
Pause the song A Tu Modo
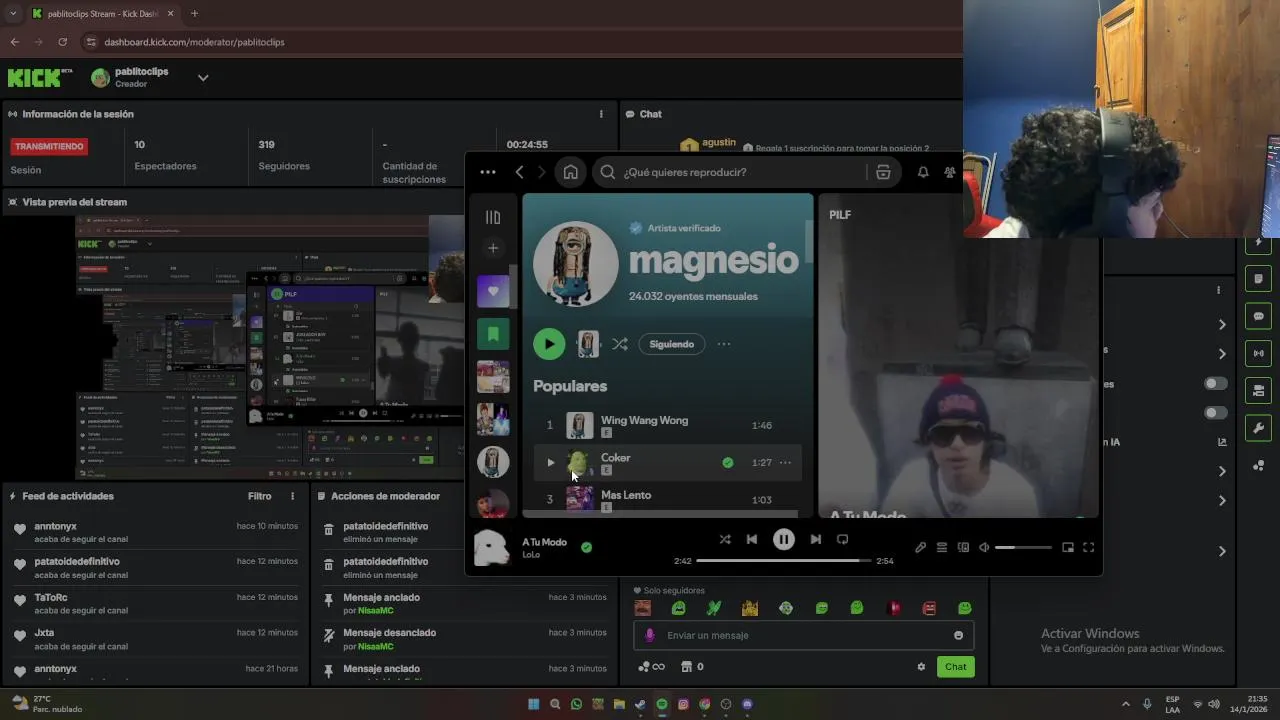point(784,539)
